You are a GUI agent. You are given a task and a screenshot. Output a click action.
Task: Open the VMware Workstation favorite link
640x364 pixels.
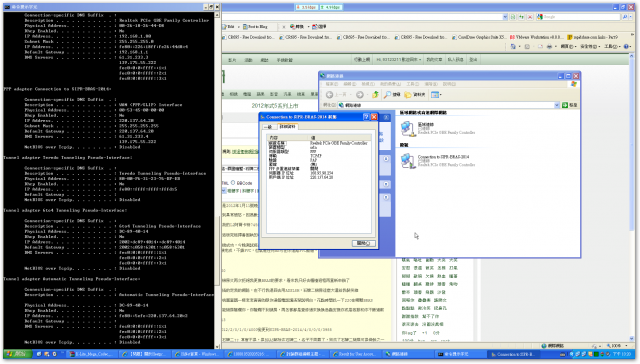537,37
